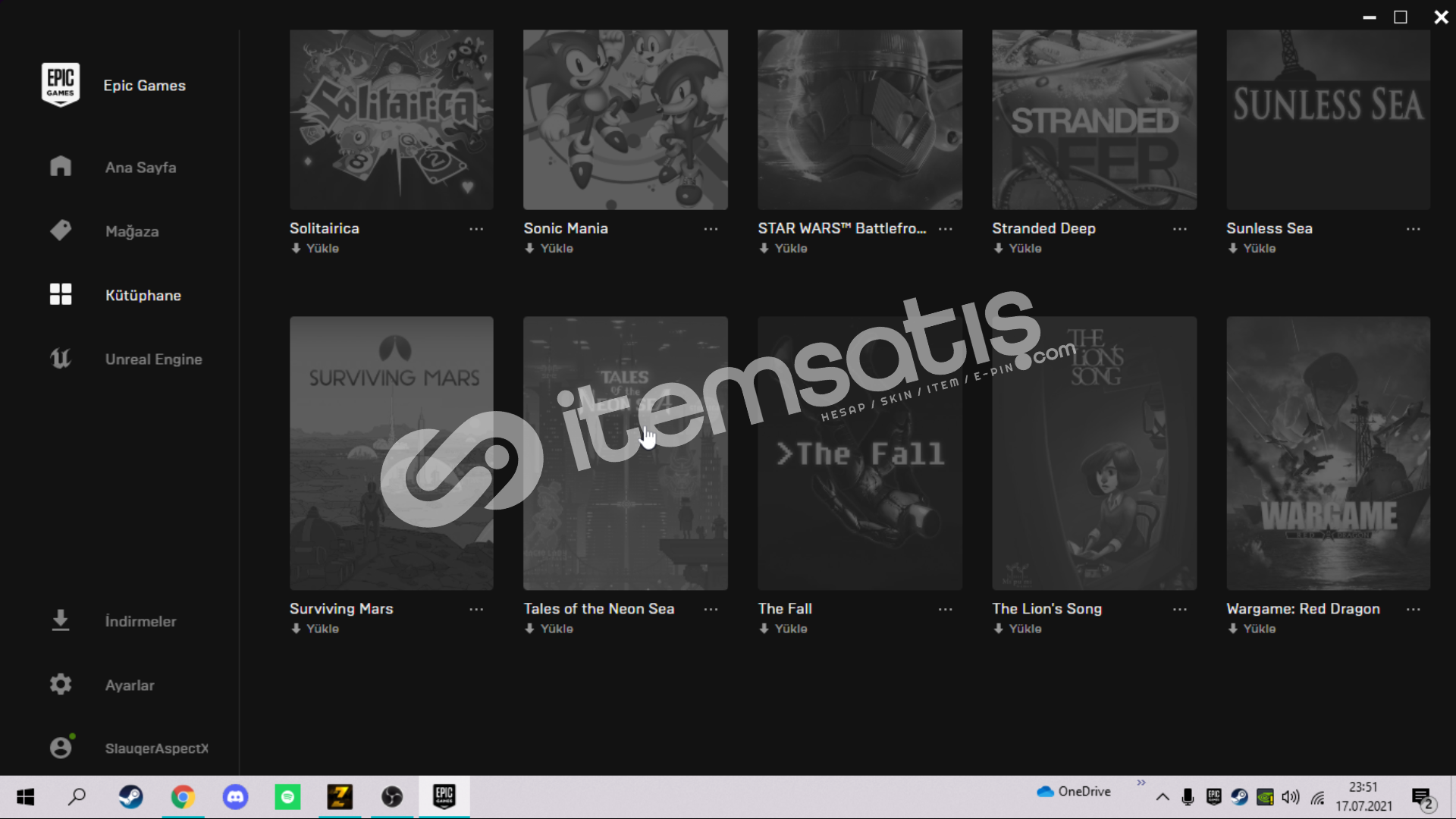Click Yükle under The Fall
Viewport: 1456px width, 819px height.
point(783,629)
